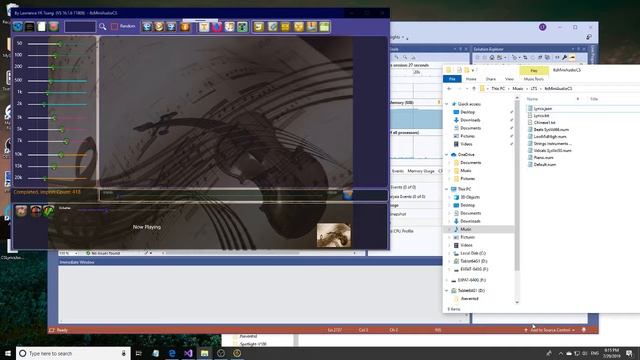The height and width of the screenshot is (360, 640).
Task: Select Downloads under Quick access
Action: click(470, 120)
